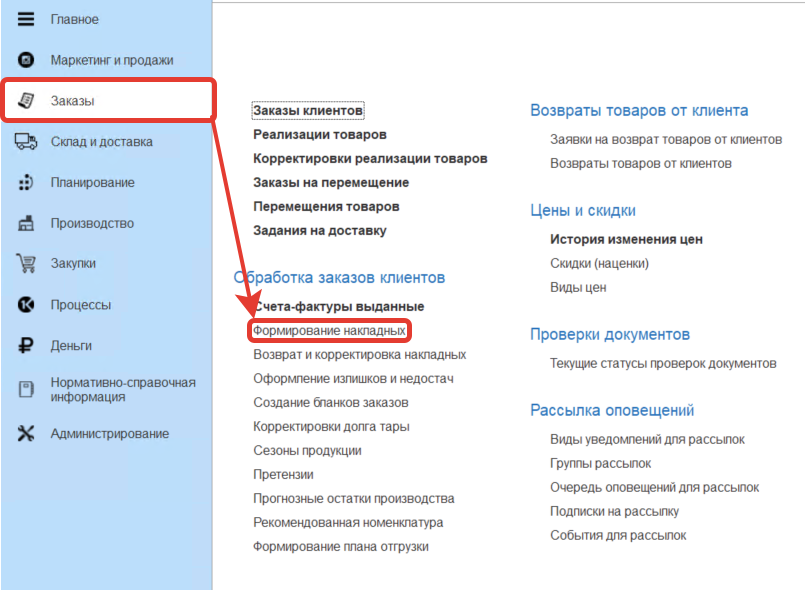This screenshot has width=805, height=590.
Task: Open Сезоны продукции
Action: (307, 450)
